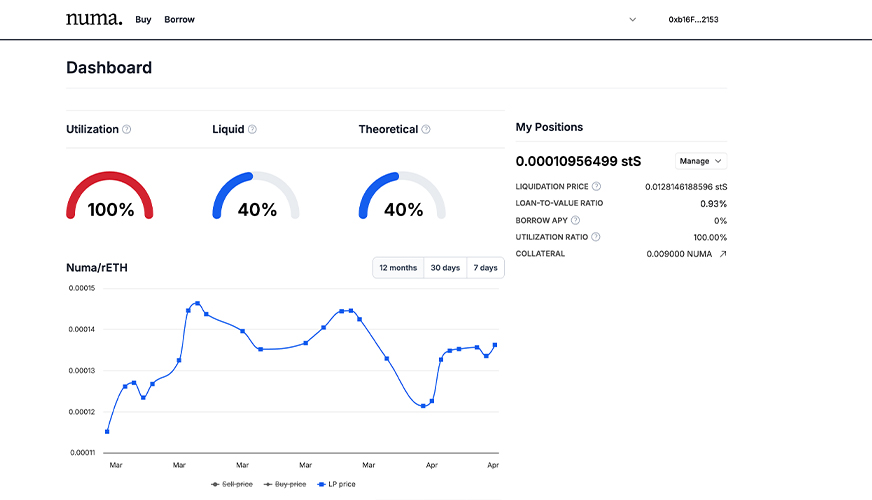Toggle the Sell price legend series
The width and height of the screenshot is (872, 500).
(x=233, y=484)
